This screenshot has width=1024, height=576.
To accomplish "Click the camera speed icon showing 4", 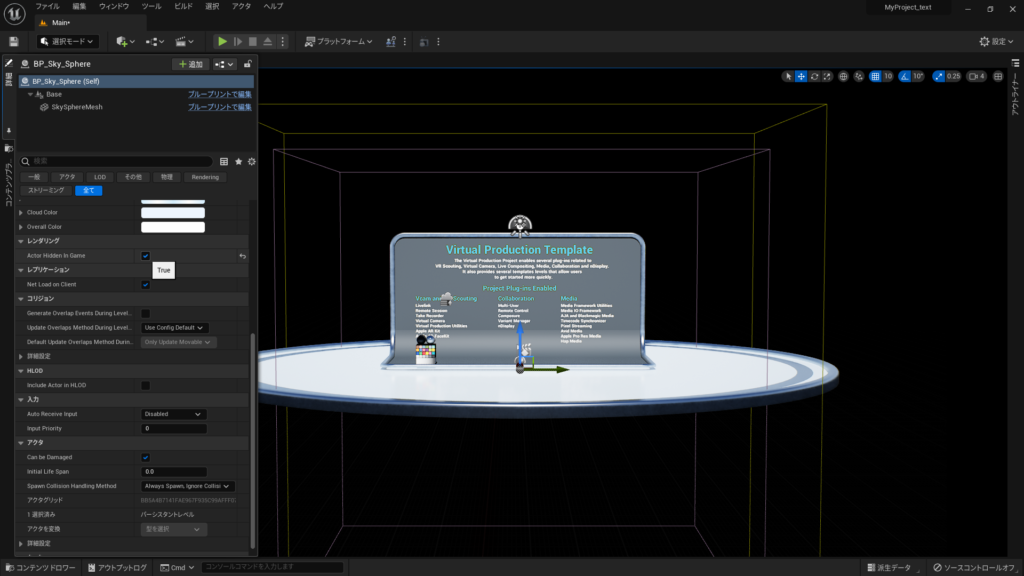I will [975, 76].
